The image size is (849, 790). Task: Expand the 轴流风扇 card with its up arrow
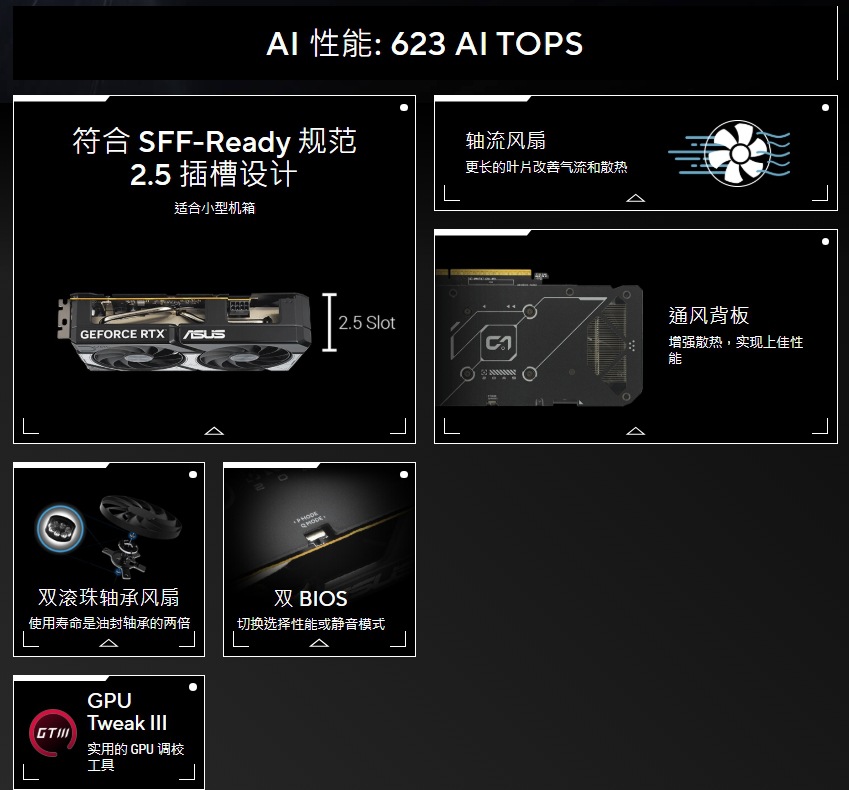coord(635,198)
